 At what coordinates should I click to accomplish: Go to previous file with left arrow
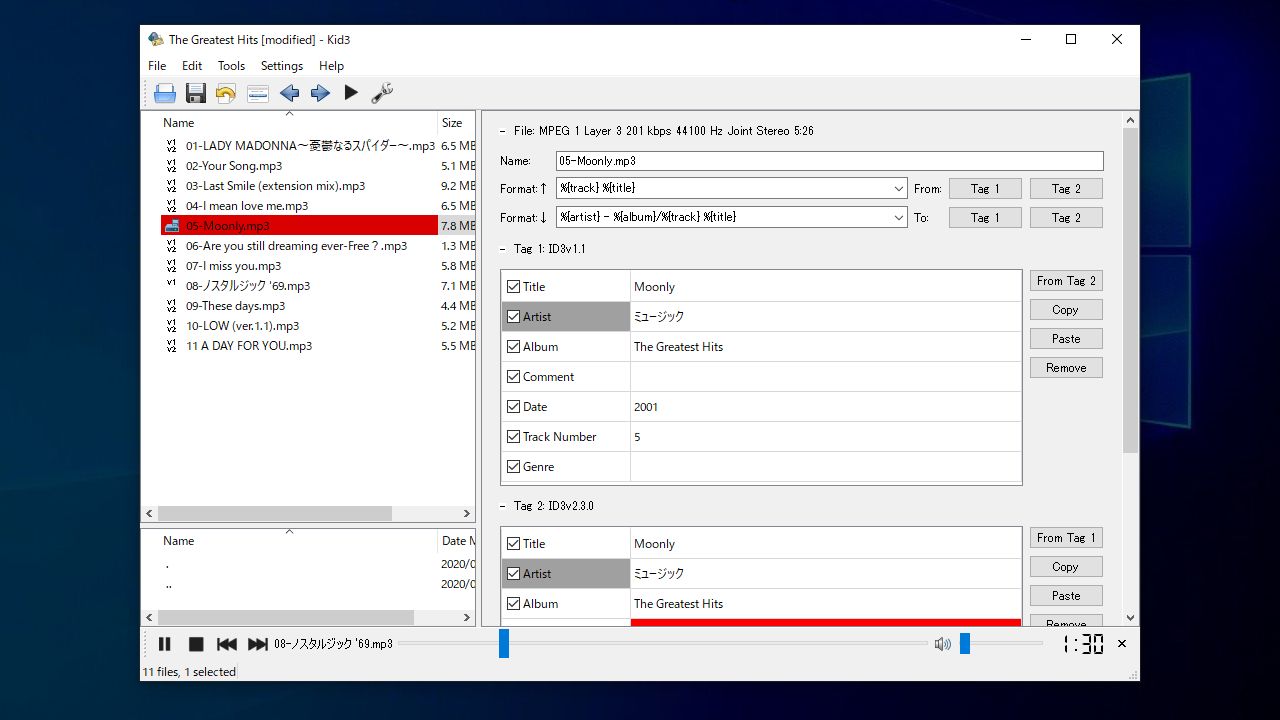click(x=289, y=93)
